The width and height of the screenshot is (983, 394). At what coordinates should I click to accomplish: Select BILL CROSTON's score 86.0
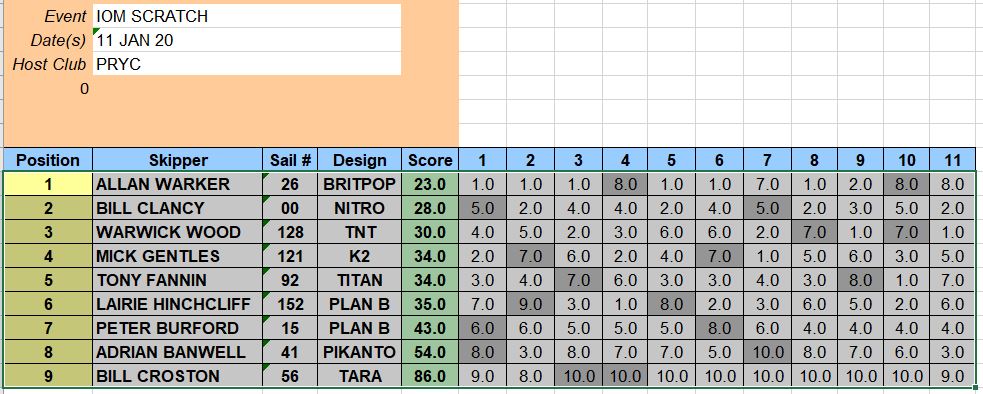(430, 376)
